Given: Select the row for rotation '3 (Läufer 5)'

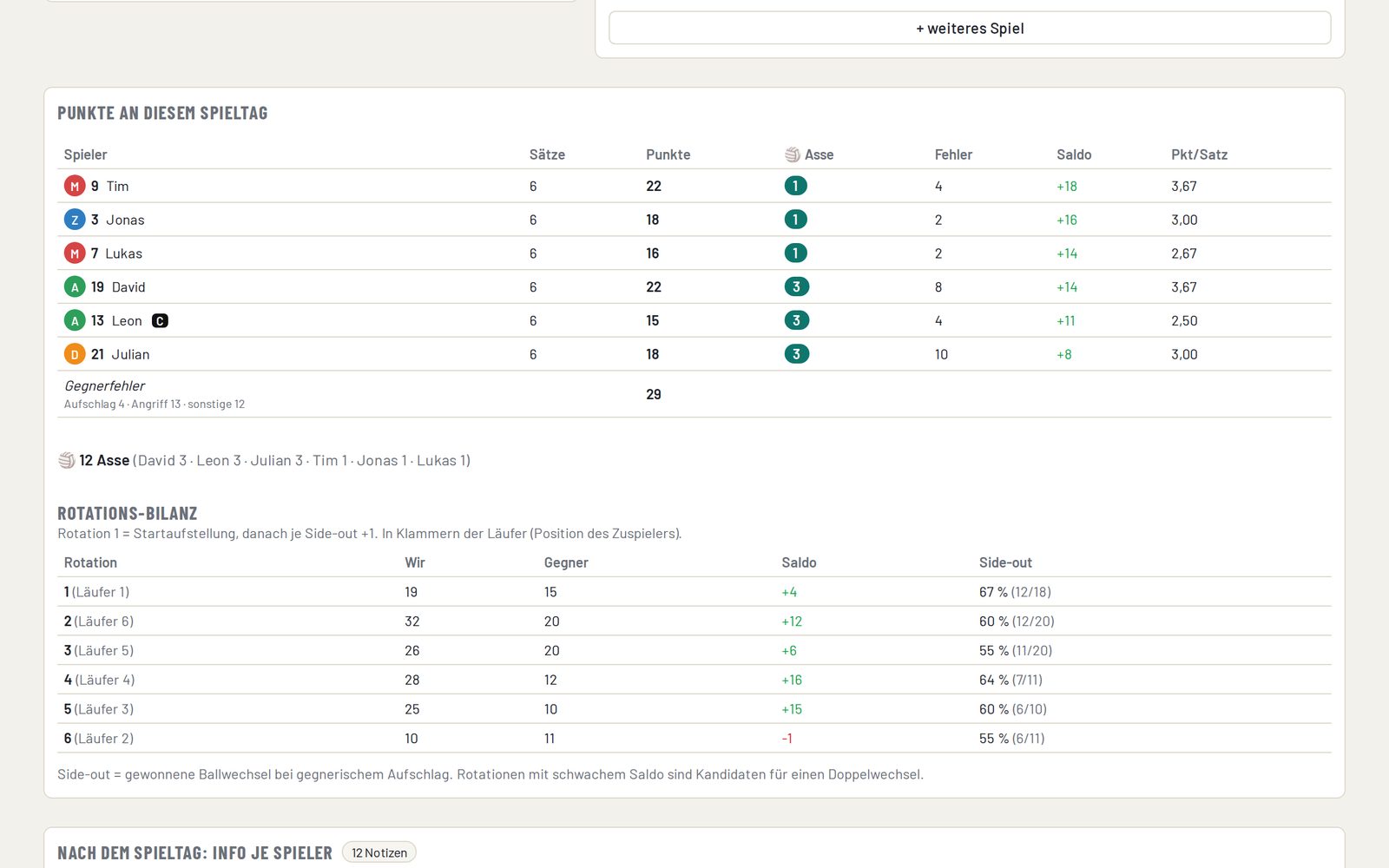Looking at the screenshot, I should [694, 650].
